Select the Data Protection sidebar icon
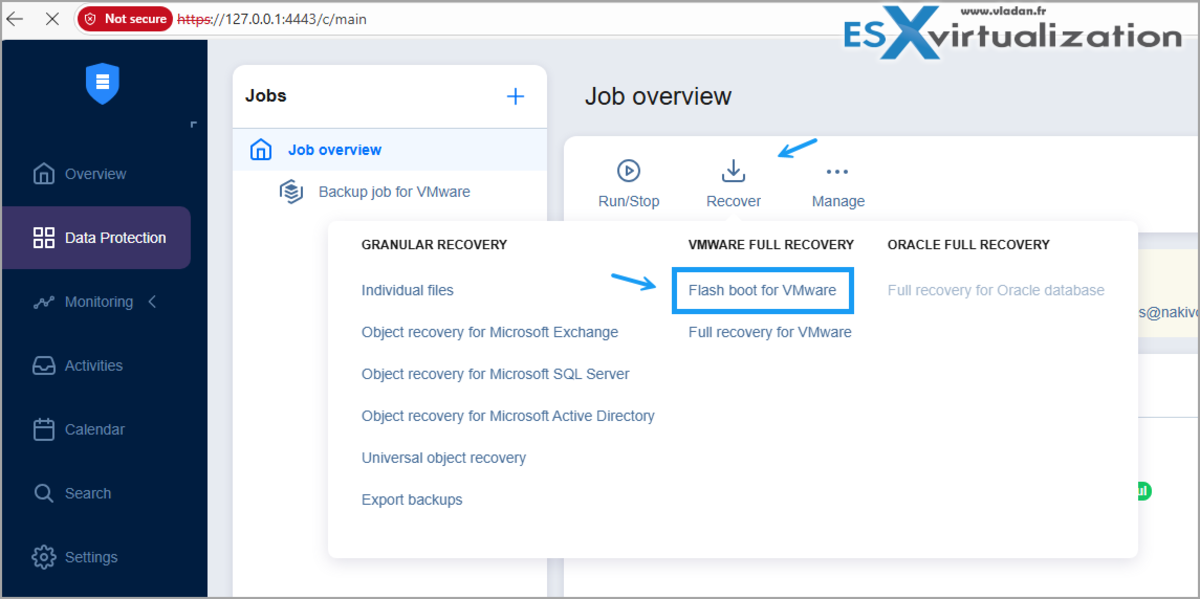 tap(44, 237)
